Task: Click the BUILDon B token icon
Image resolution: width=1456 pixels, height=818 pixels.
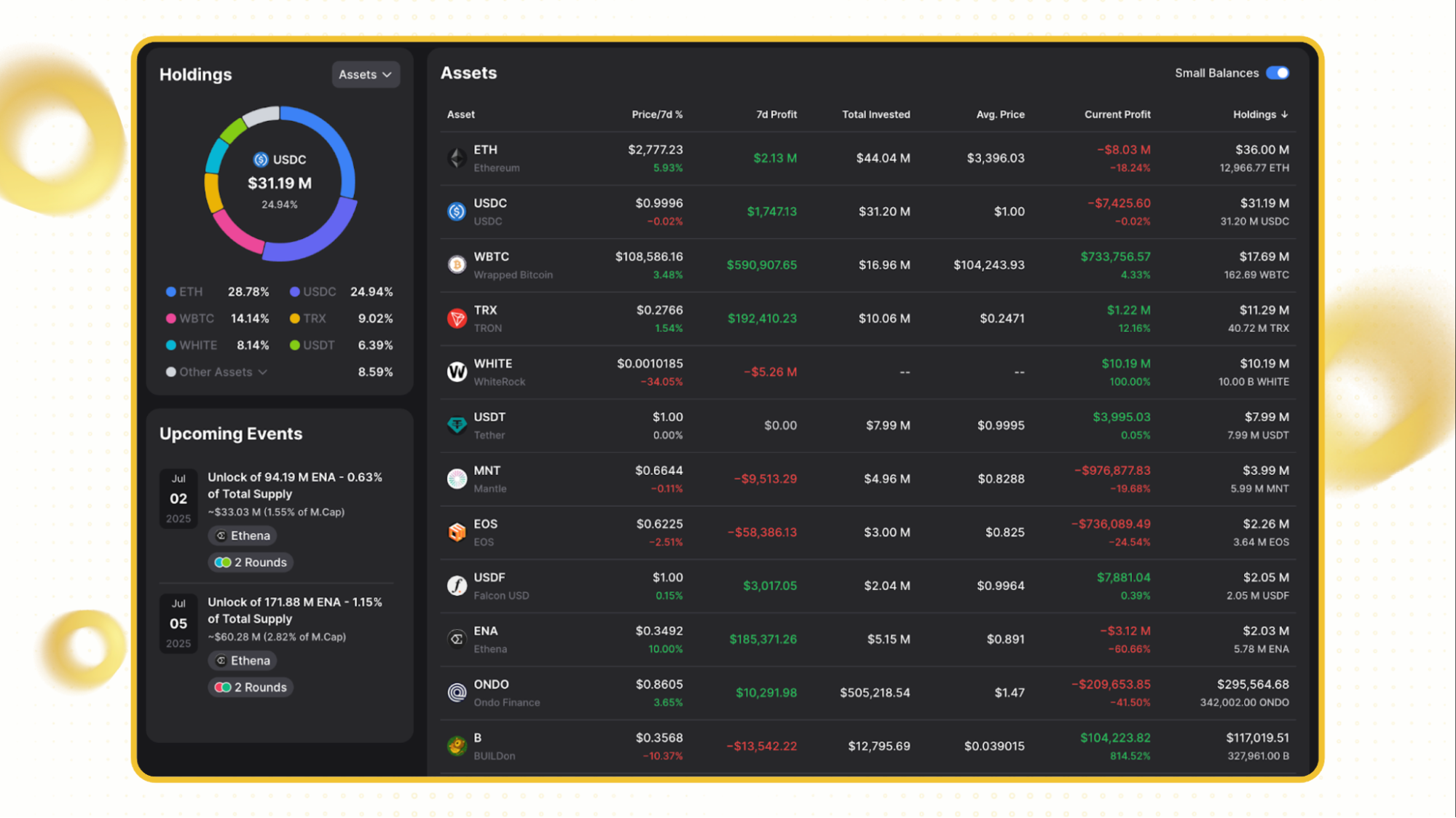Action: (x=457, y=746)
